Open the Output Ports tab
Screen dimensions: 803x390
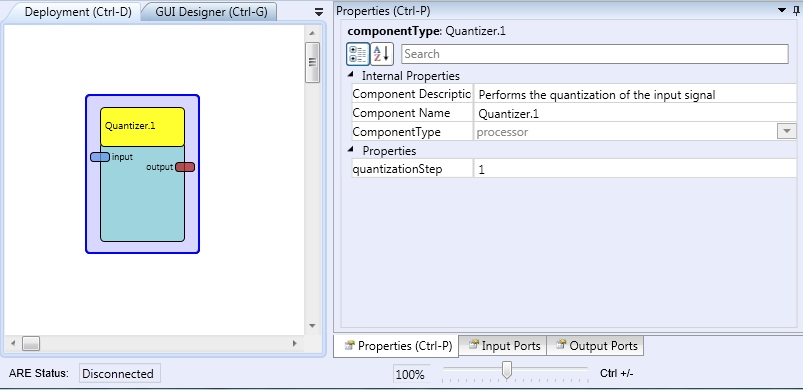(596, 346)
